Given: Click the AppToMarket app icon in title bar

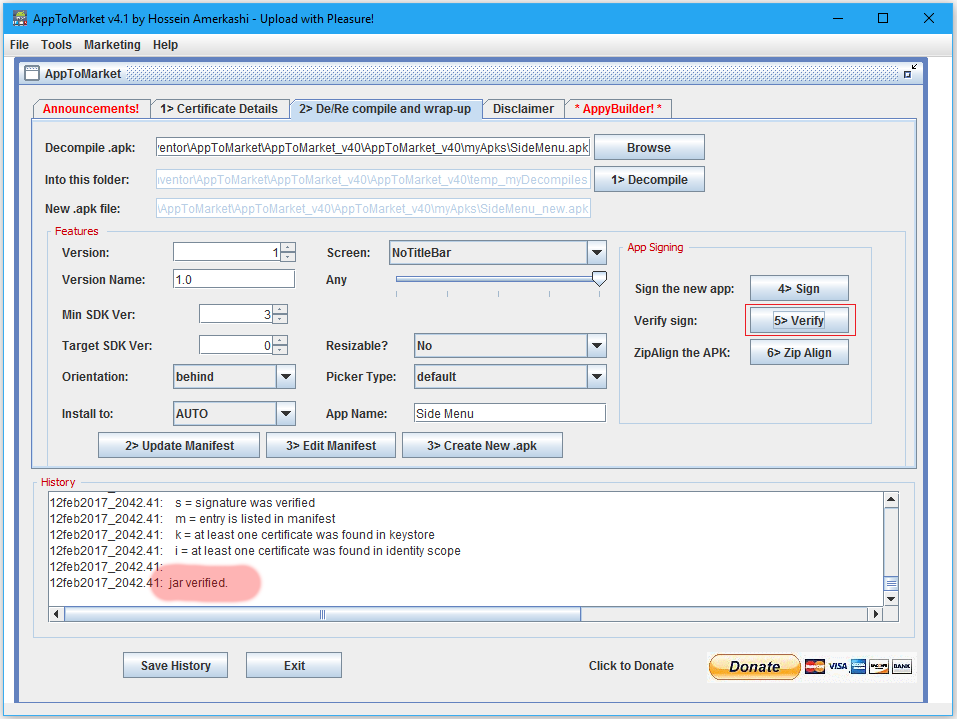Looking at the screenshot, I should coord(20,18).
